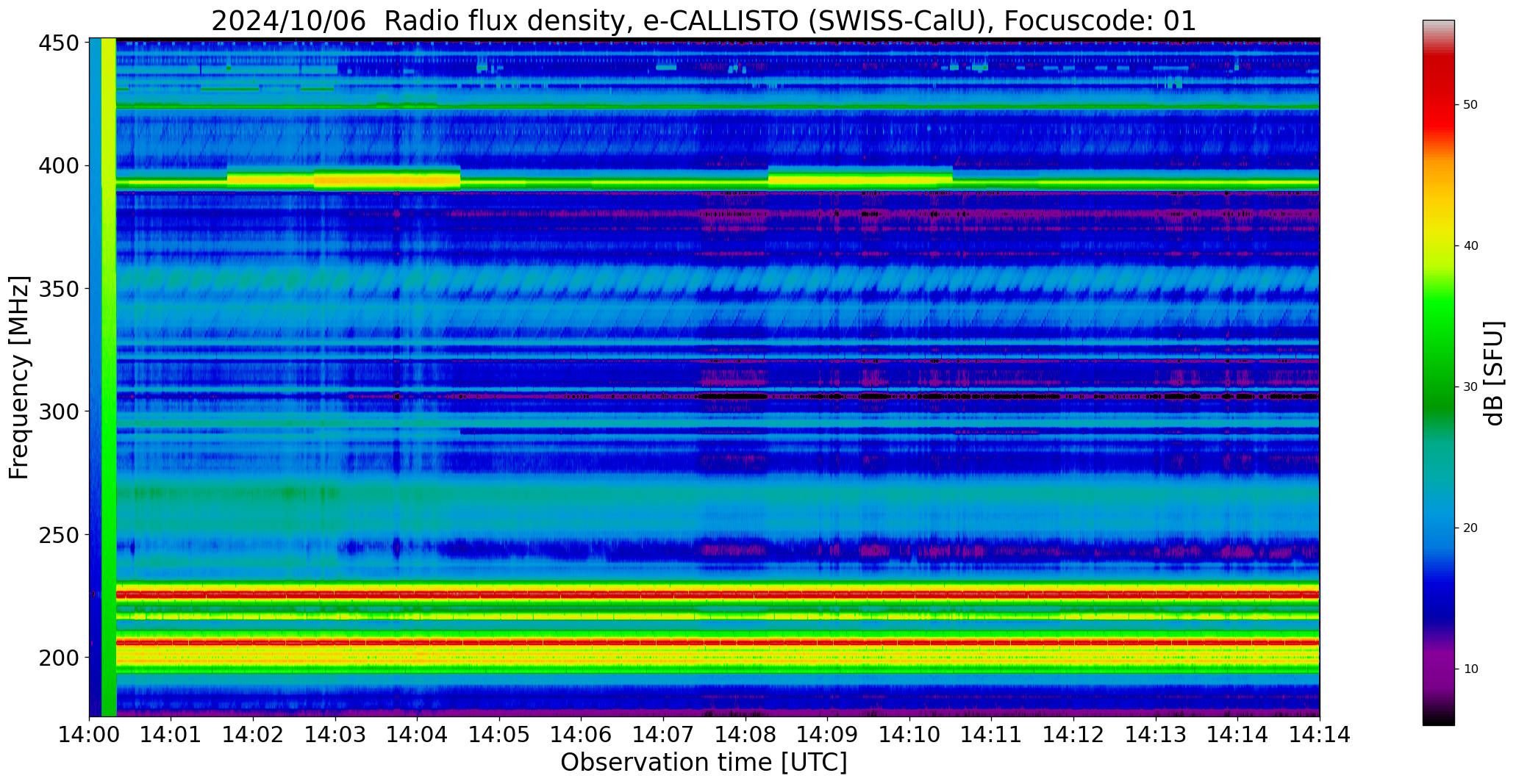This screenshot has height=784, width=1516.
Task: Click the 14:08 time tick label
Action: 746,735
